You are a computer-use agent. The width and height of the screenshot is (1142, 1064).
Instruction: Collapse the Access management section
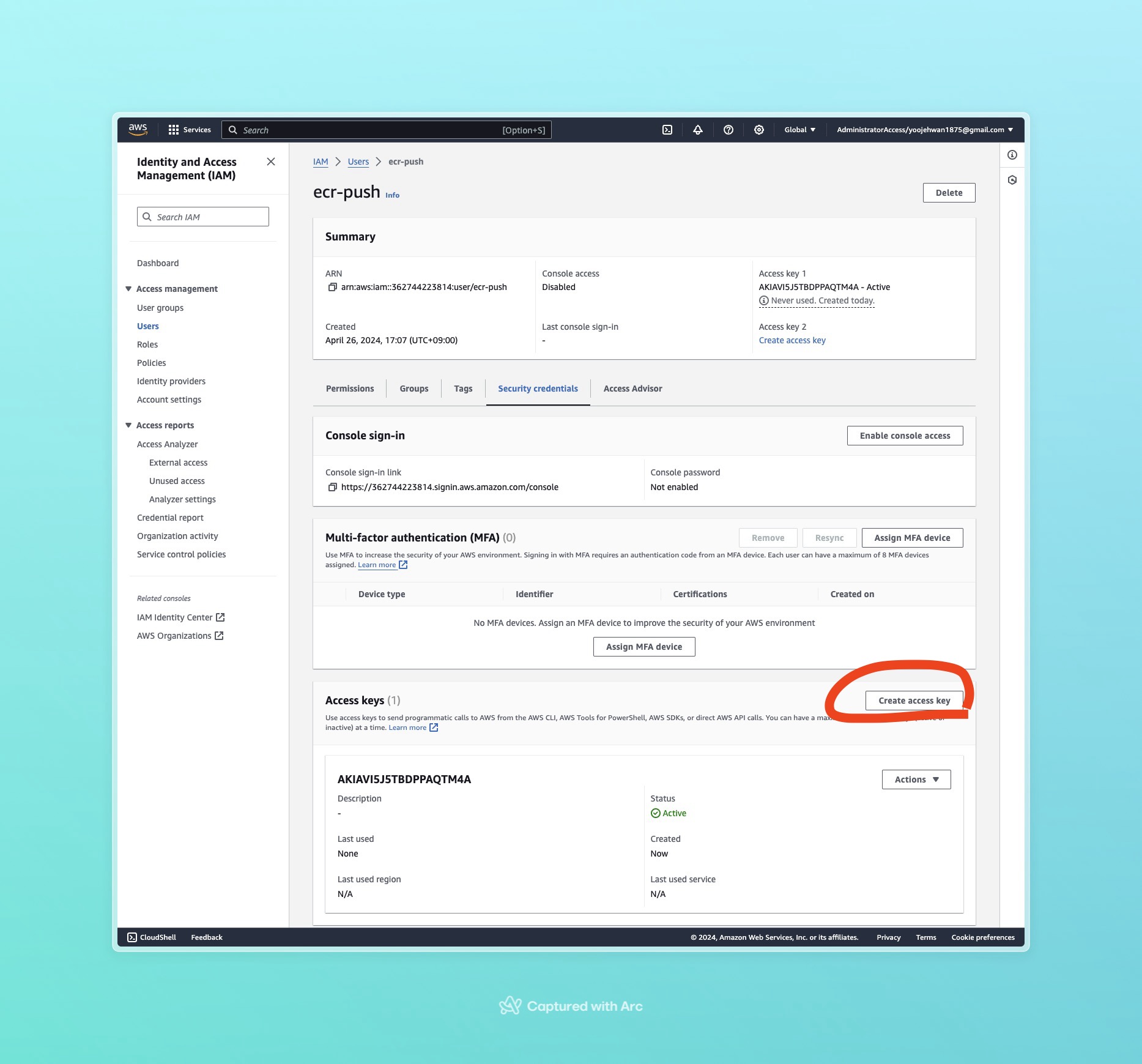coord(128,289)
